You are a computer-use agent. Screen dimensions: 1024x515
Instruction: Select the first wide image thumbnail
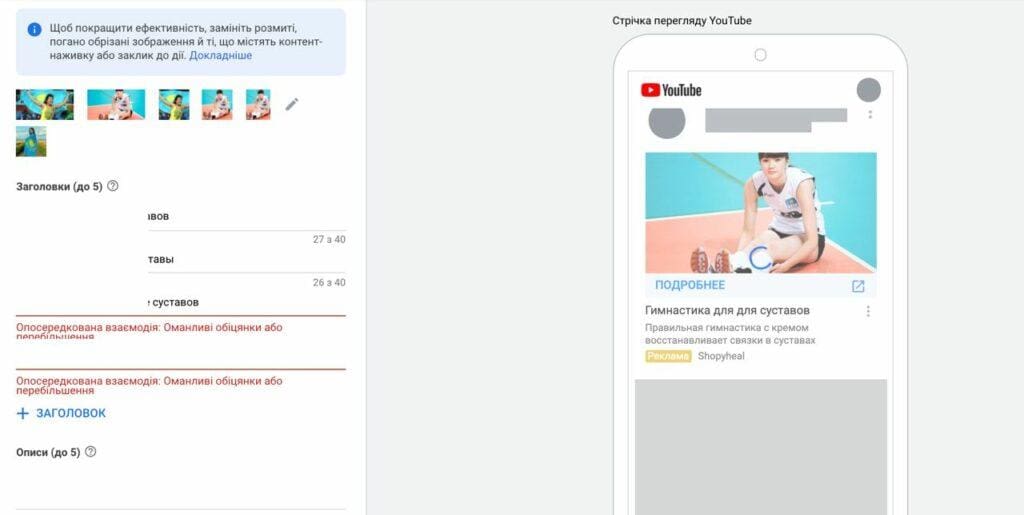[x=45, y=104]
